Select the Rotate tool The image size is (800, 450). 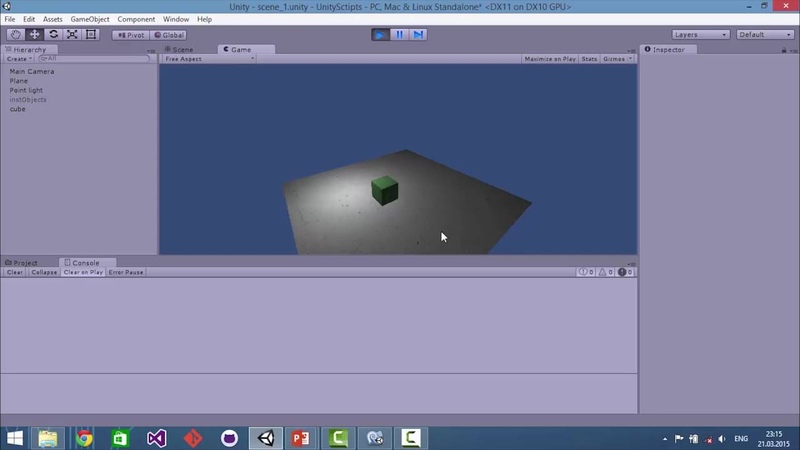(x=53, y=35)
